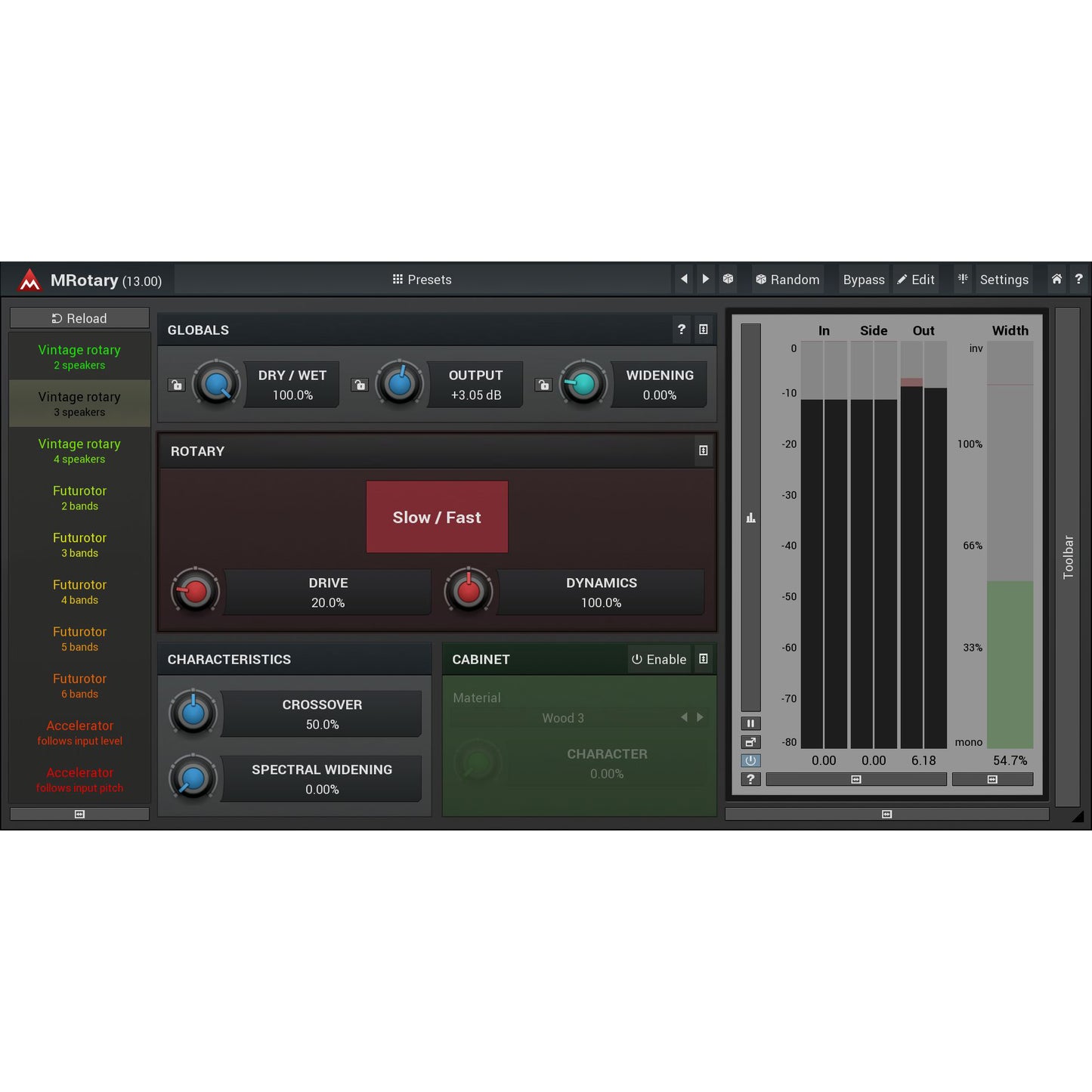Image resolution: width=1092 pixels, height=1092 pixels.
Task: Select the dice randomization icon in the toolbar
Action: (728, 279)
